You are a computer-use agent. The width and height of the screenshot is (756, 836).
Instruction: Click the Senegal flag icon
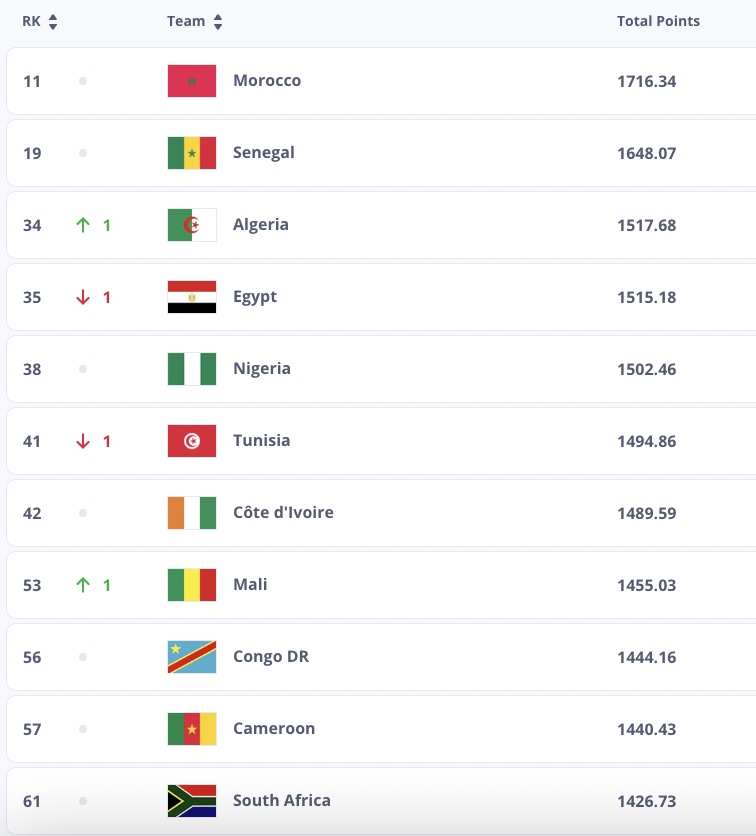pyautogui.click(x=192, y=153)
